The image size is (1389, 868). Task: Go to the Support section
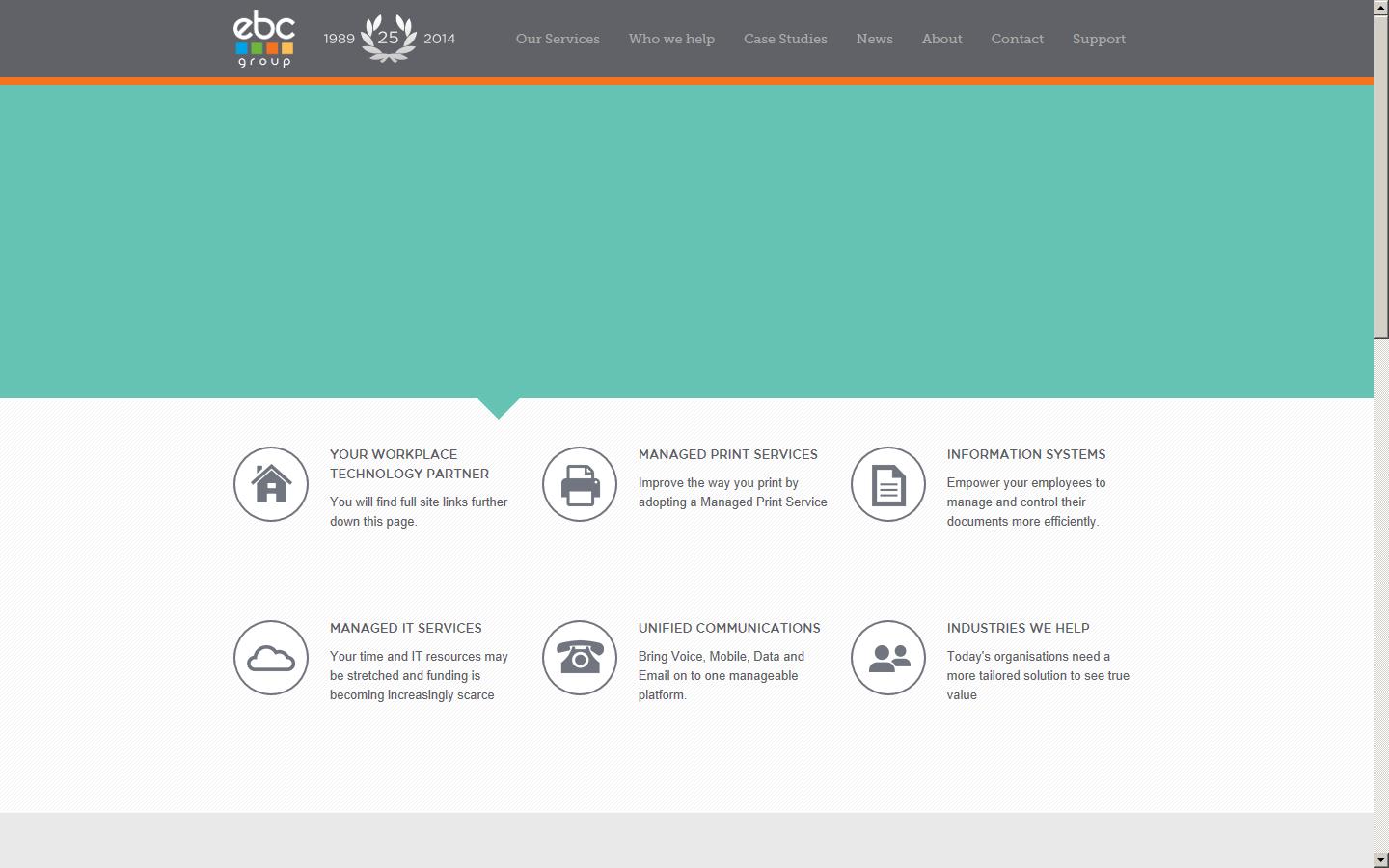(1099, 39)
